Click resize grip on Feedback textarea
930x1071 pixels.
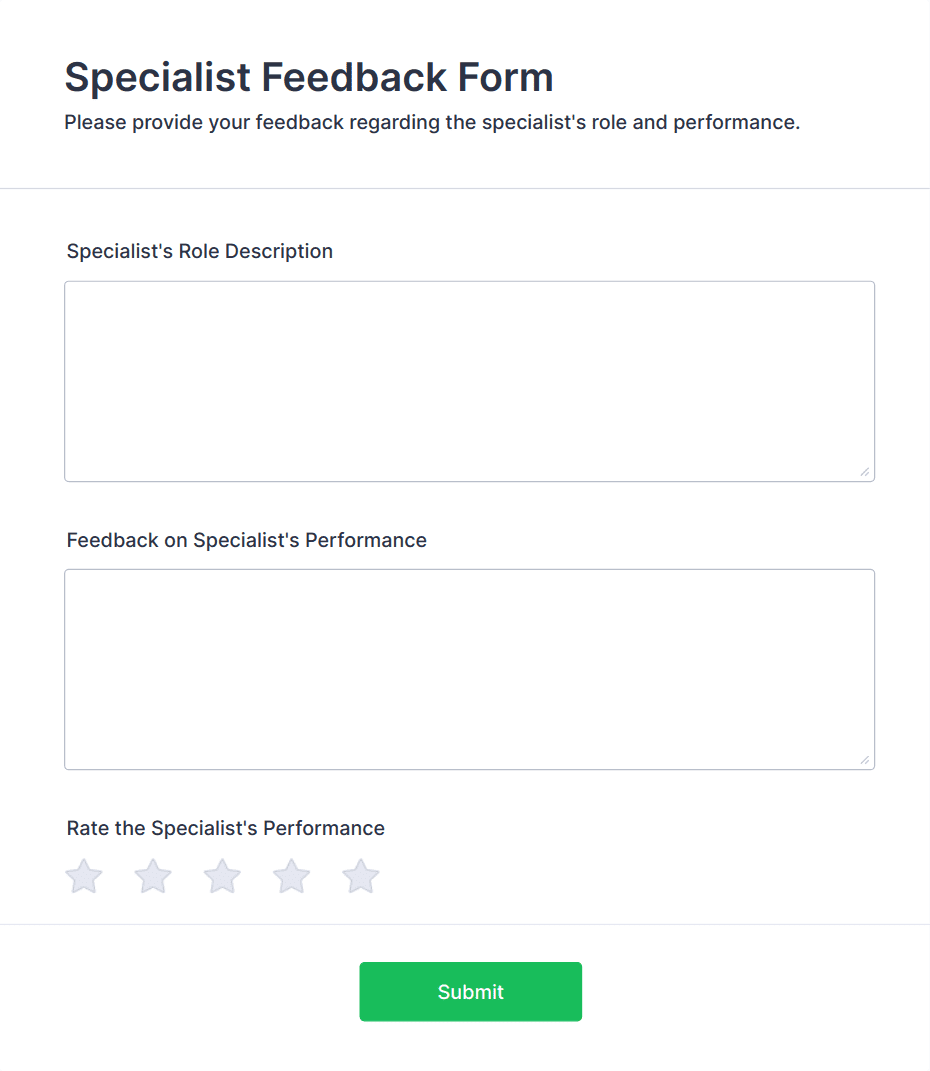click(864, 759)
